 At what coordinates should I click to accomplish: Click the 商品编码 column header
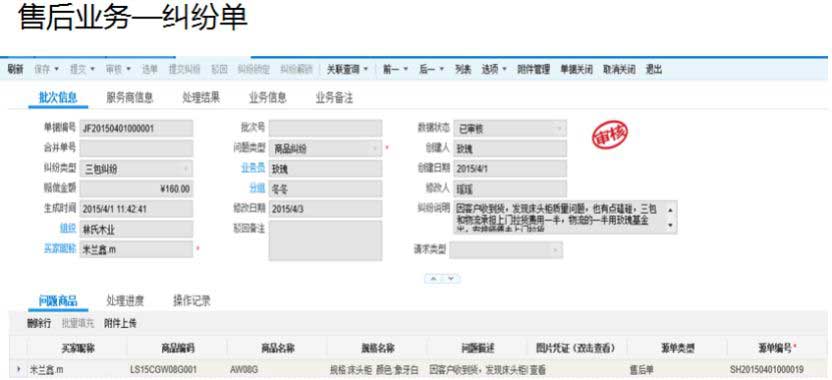[x=178, y=349]
